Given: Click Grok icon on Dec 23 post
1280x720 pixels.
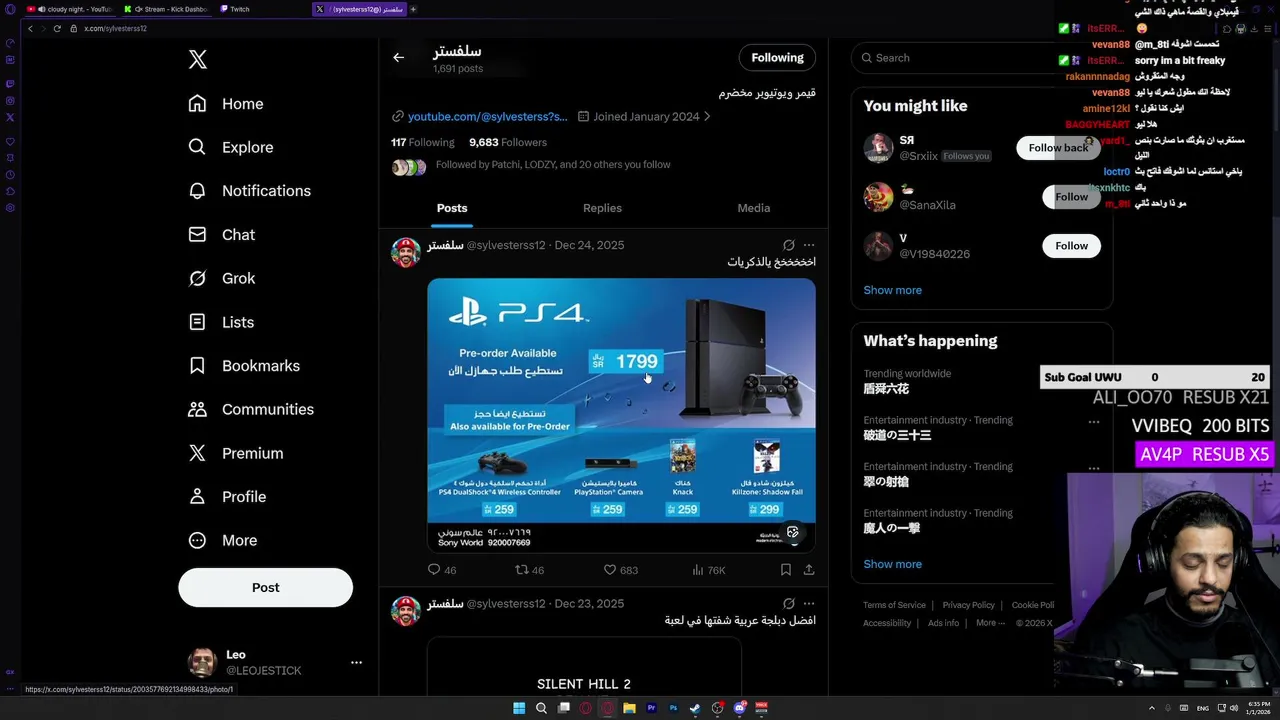Looking at the screenshot, I should [789, 604].
